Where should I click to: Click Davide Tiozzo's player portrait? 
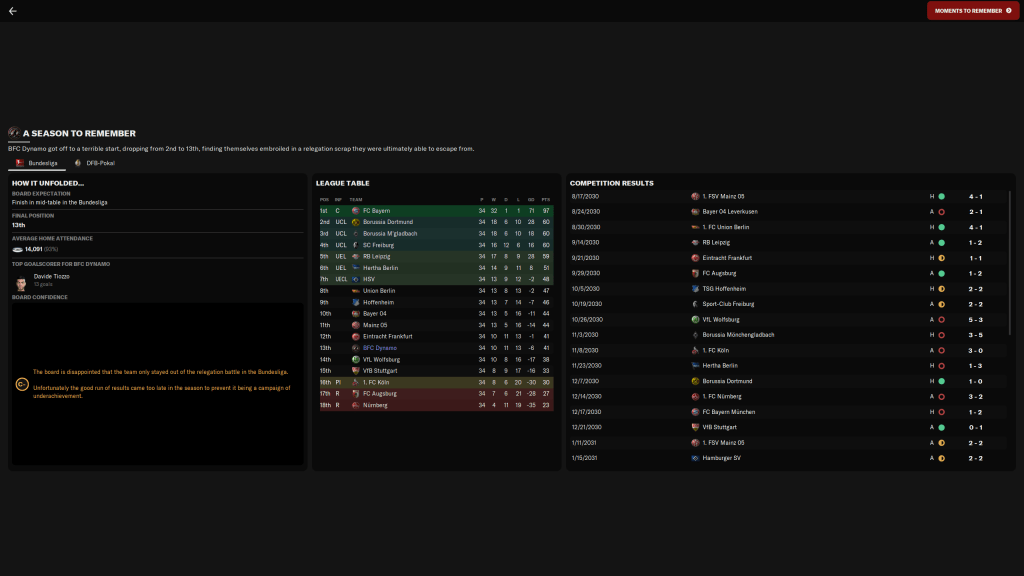coord(20,281)
